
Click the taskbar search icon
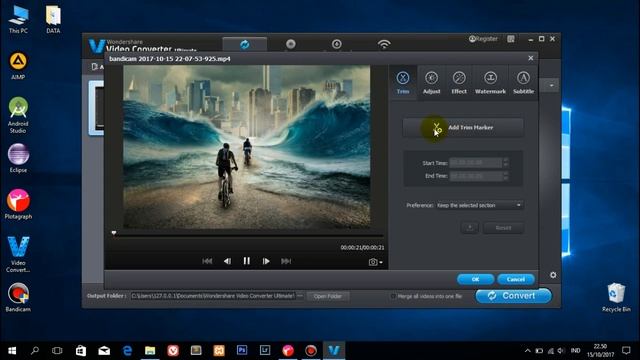coord(35,351)
